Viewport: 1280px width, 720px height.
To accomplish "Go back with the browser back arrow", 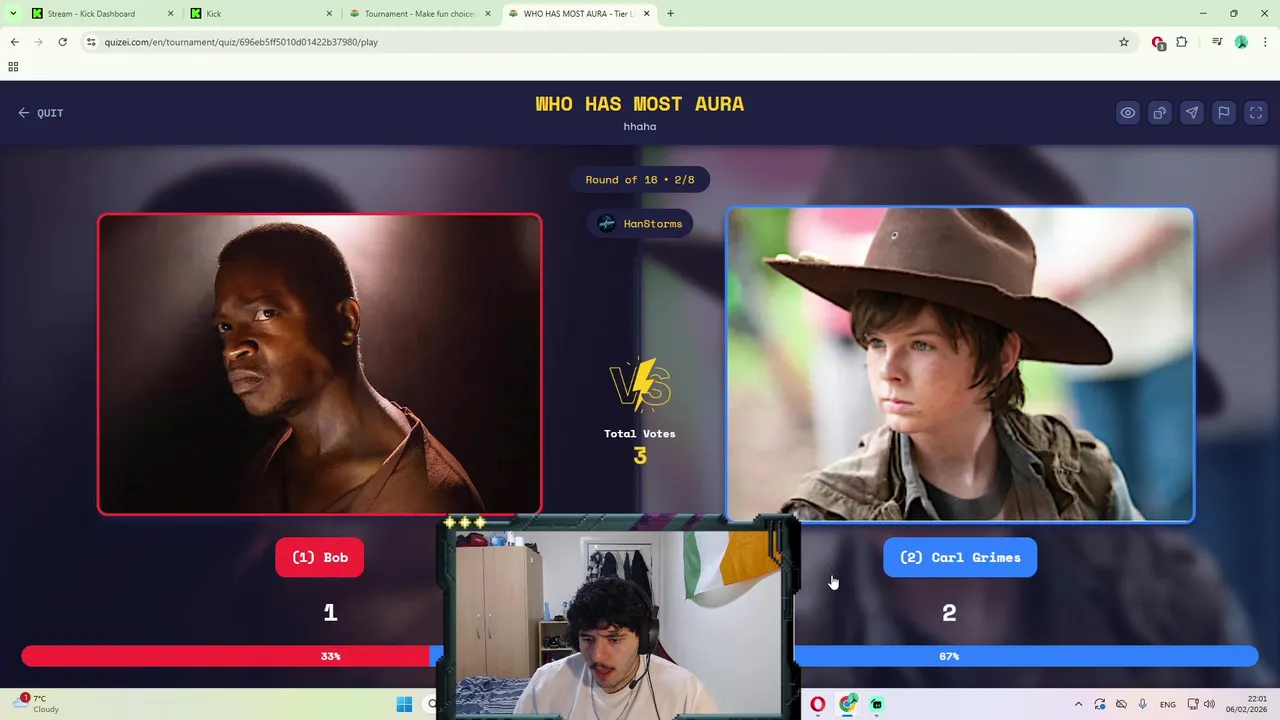I will (14, 42).
